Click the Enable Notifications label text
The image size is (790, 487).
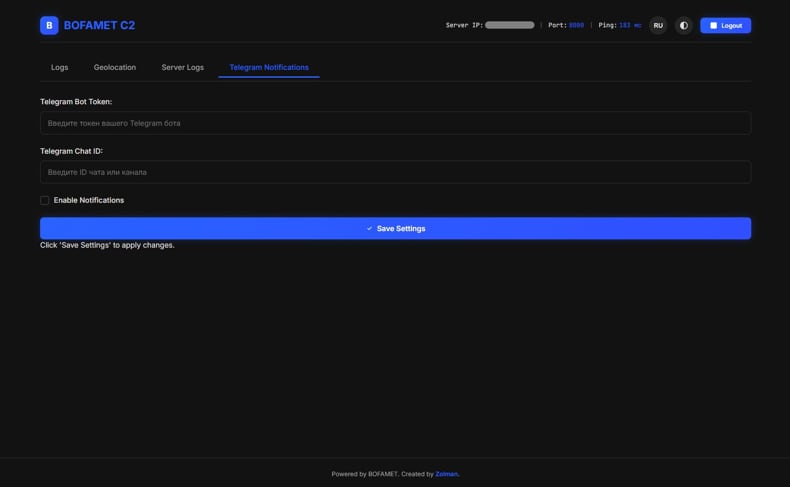[89, 200]
